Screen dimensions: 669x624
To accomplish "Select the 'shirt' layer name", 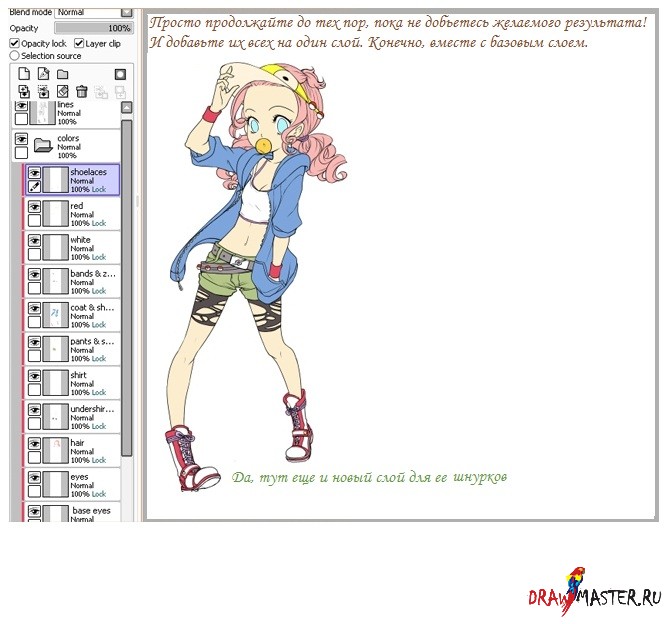I will 79,375.
